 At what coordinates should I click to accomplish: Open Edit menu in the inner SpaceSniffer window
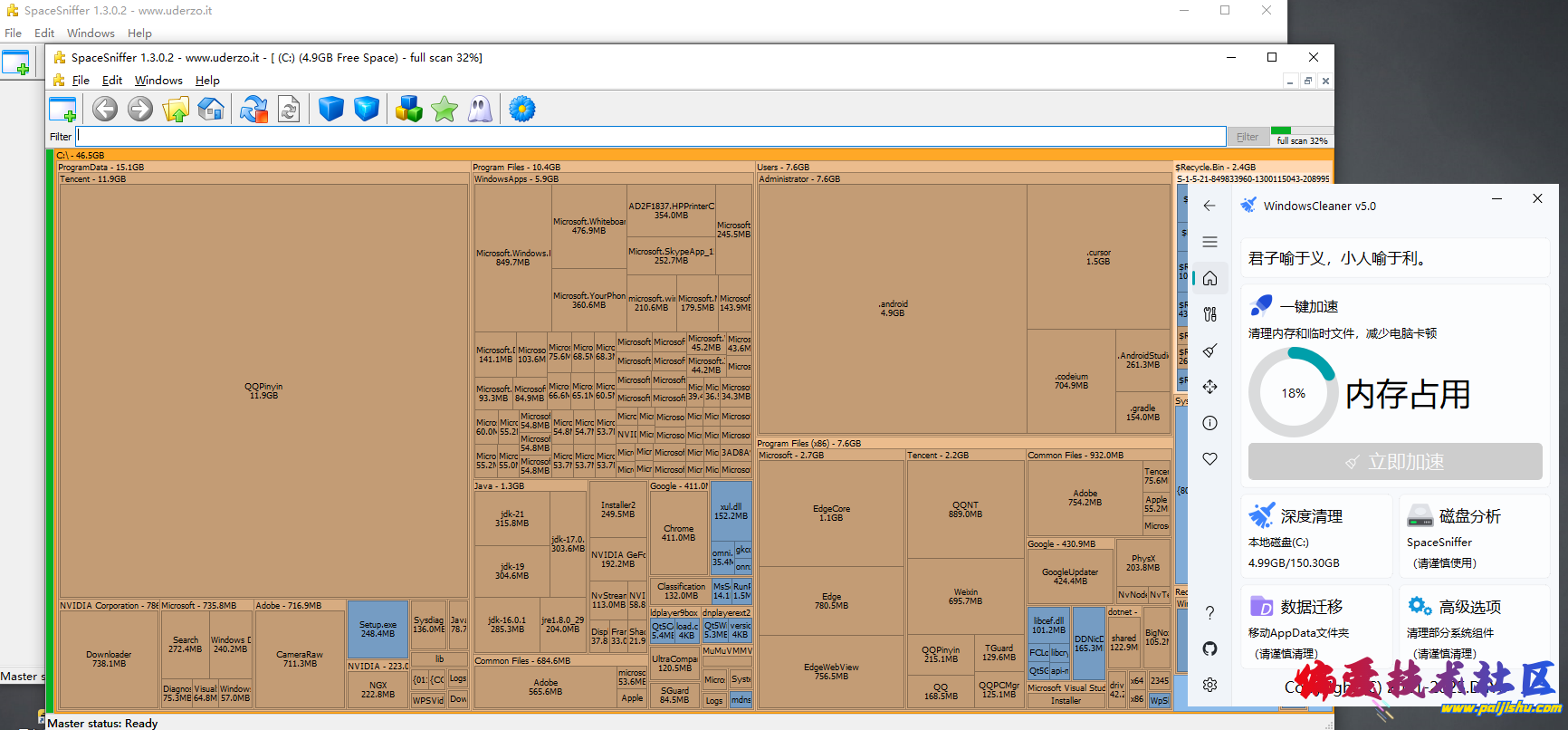112,81
